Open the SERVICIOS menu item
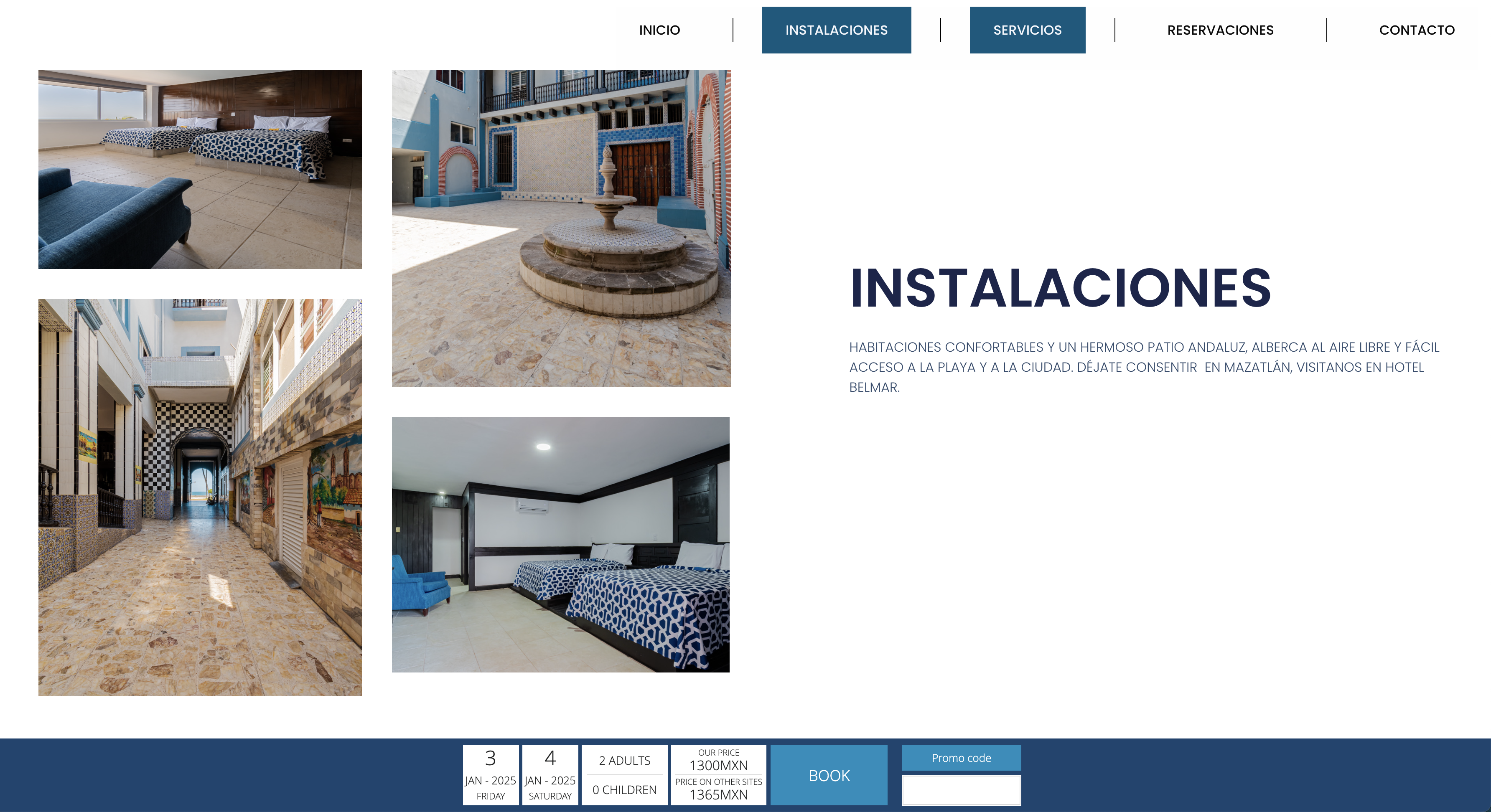The width and height of the screenshot is (1491, 812). coord(1028,30)
